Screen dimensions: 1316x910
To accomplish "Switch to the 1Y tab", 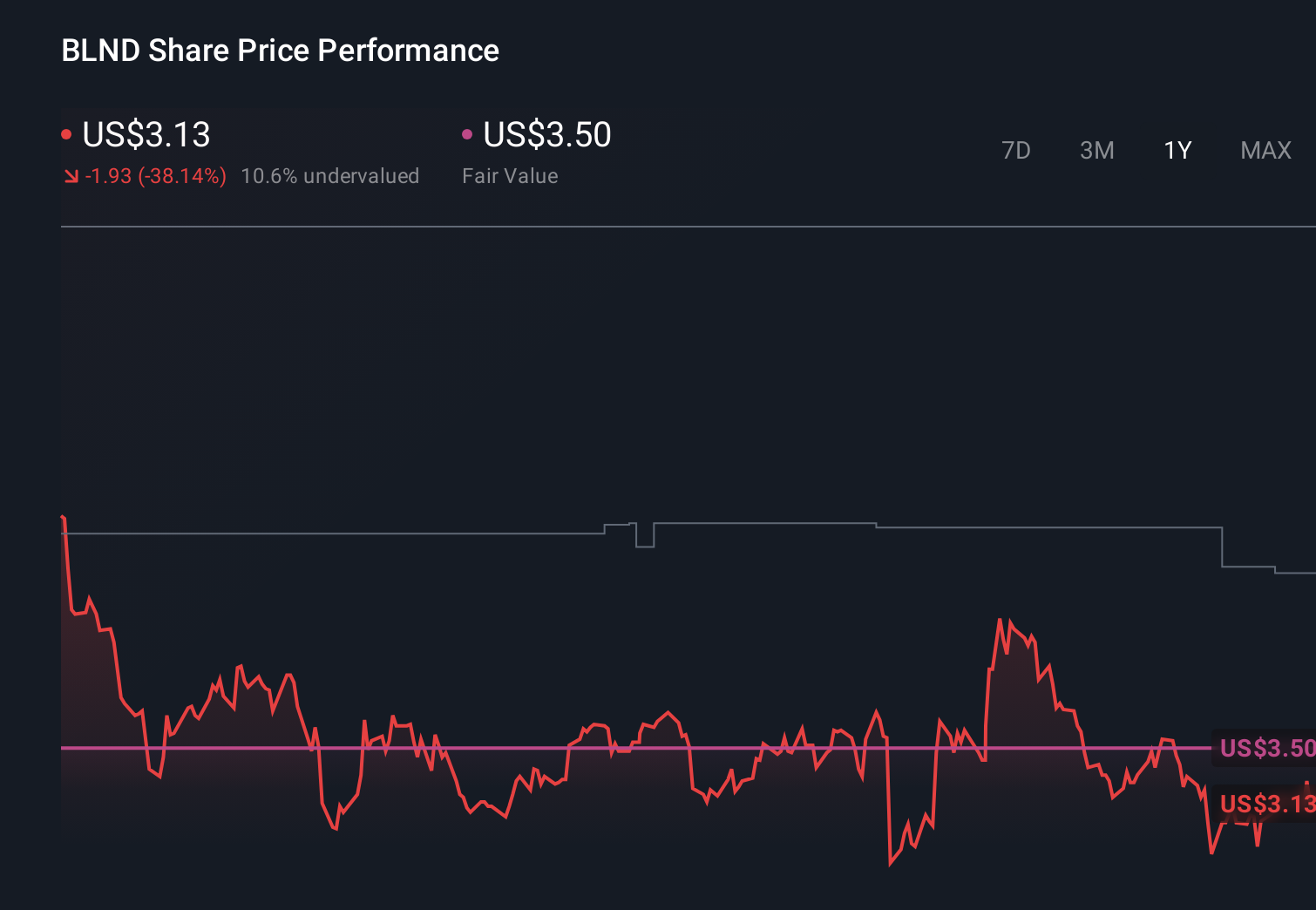I will pos(1177,150).
